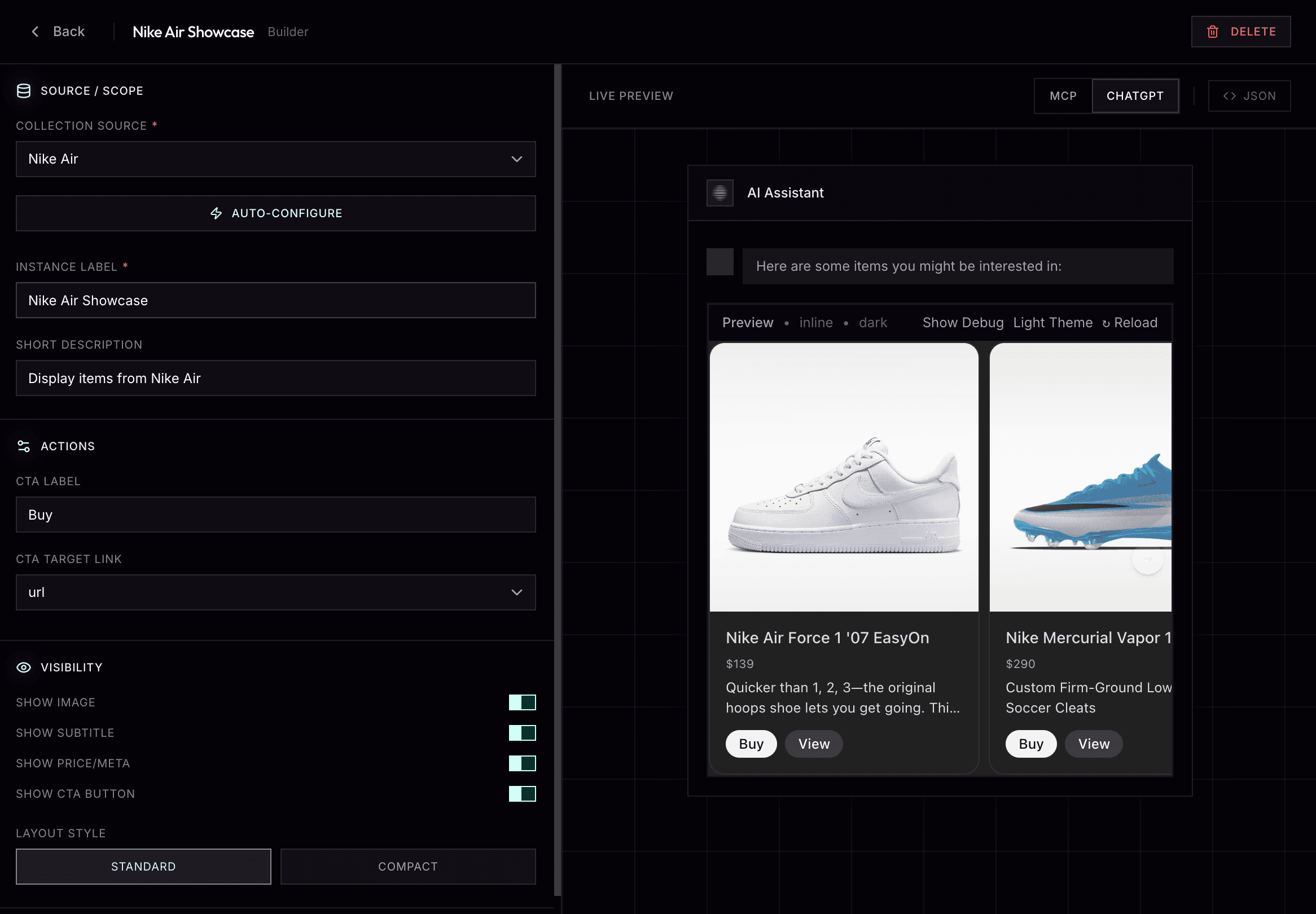
Task: Click the Source / Scope database icon
Action: tap(24, 90)
